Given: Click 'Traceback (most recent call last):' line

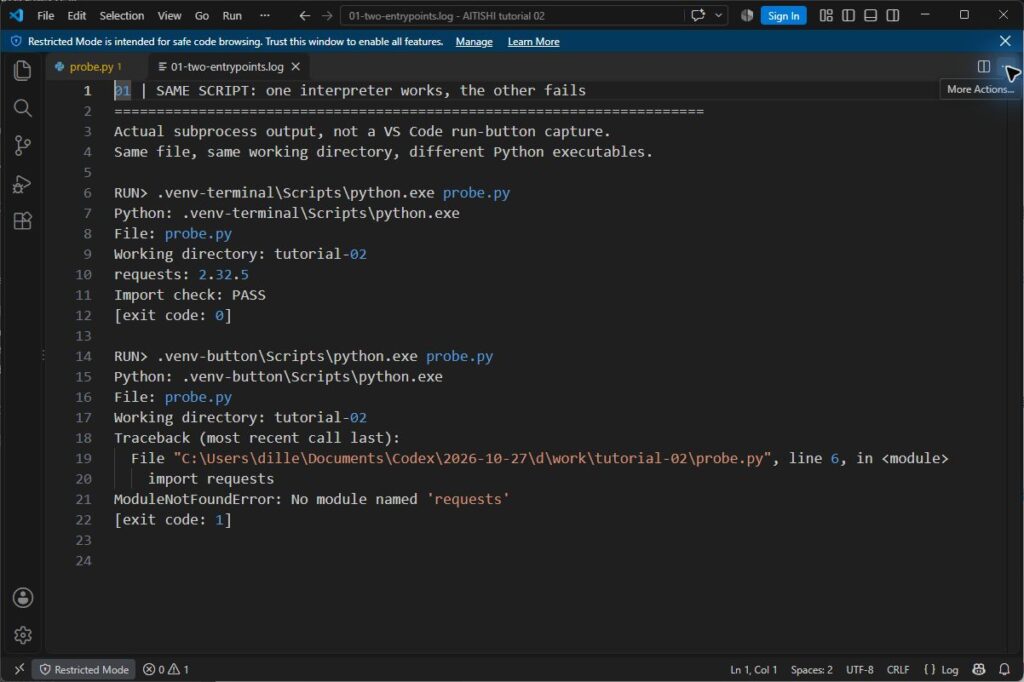Looking at the screenshot, I should (x=257, y=438).
